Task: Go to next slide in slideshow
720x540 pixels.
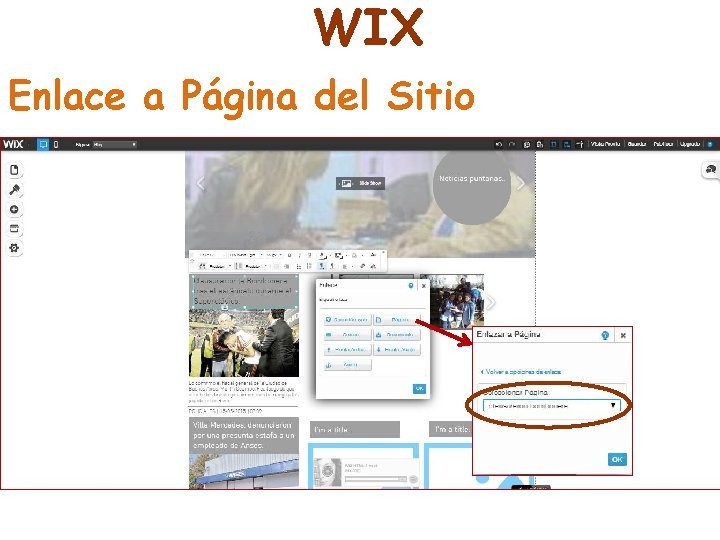Action: coord(521,184)
